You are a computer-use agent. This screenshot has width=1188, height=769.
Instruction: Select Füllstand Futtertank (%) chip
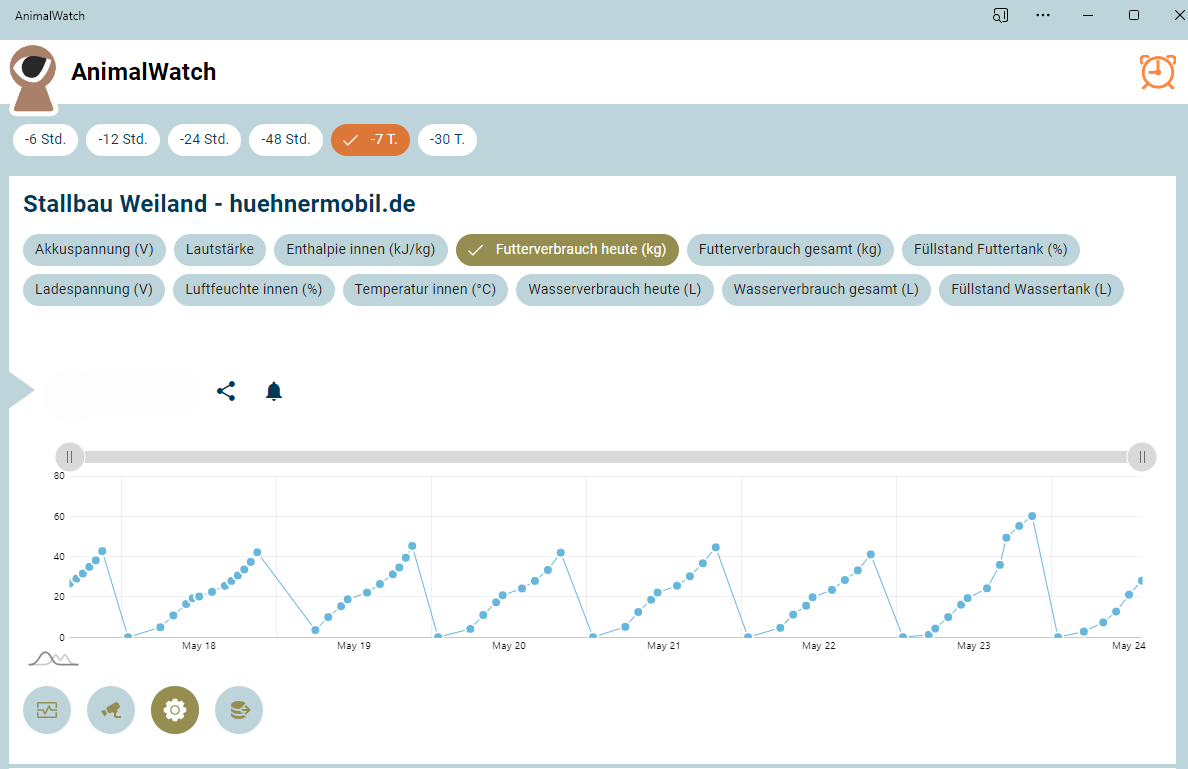[990, 249]
